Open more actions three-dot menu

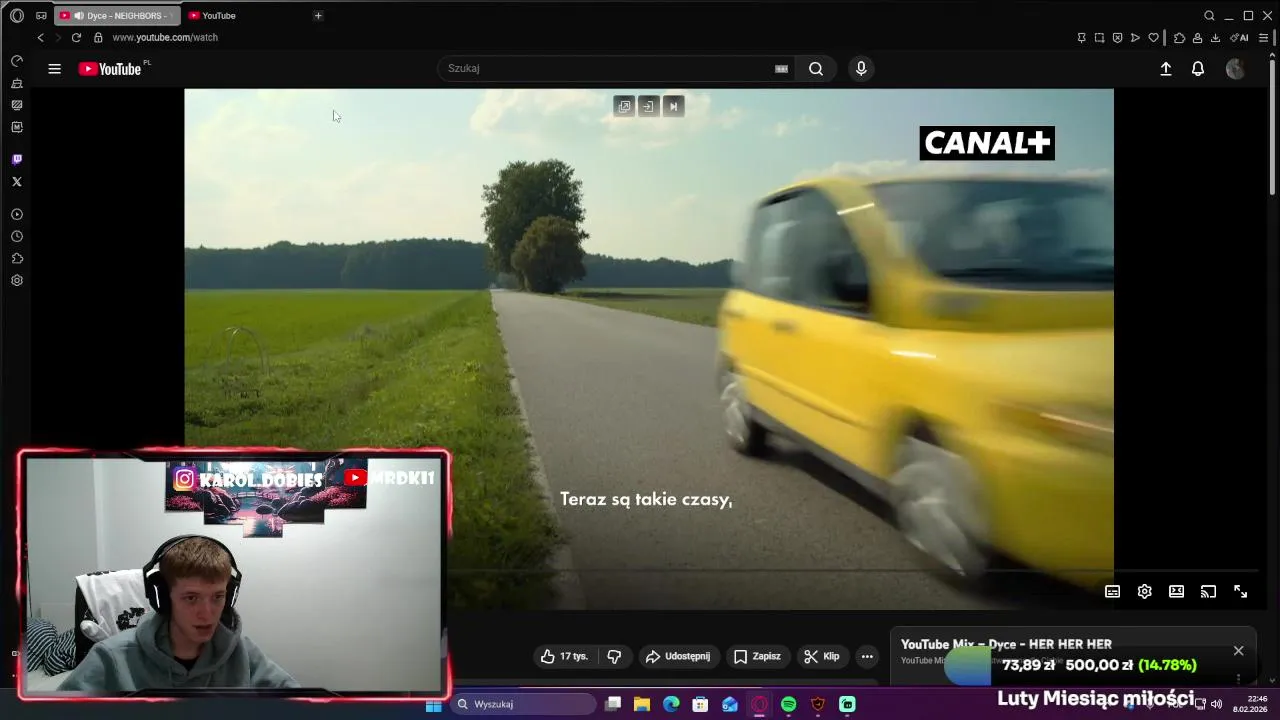point(867,657)
